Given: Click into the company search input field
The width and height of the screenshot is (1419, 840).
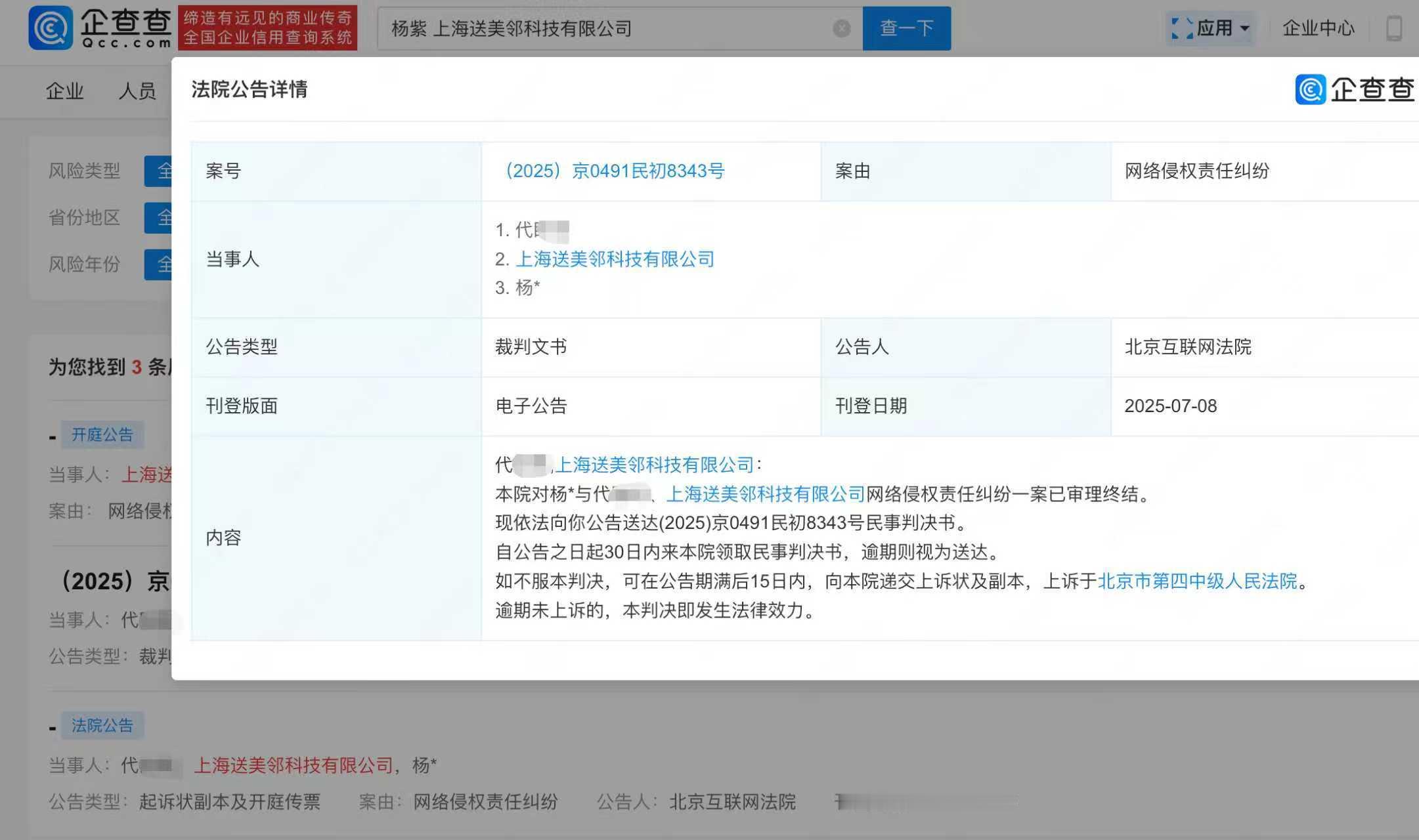Looking at the screenshot, I should (604, 28).
